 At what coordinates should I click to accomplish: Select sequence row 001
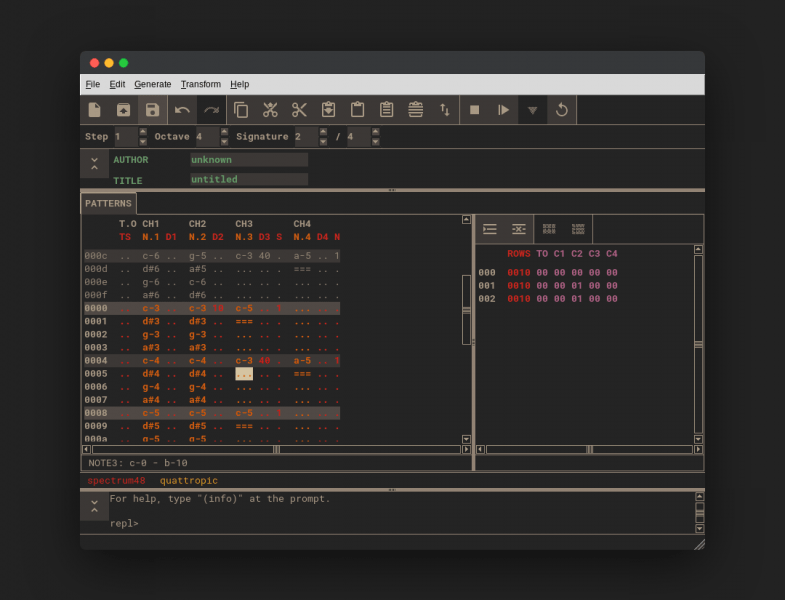coord(548,285)
